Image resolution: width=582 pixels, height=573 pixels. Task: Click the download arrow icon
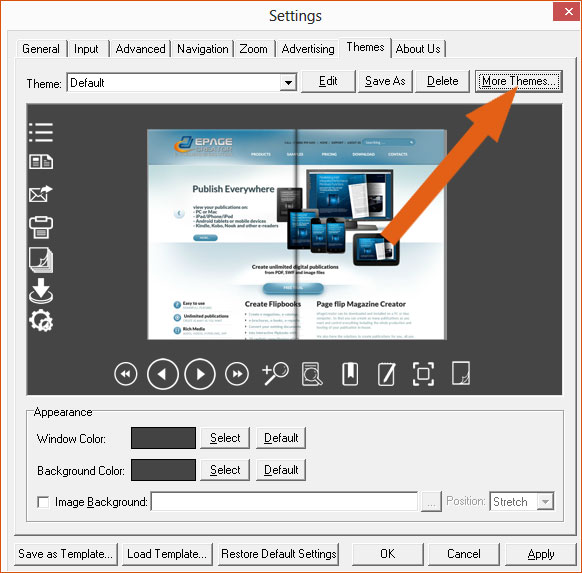[41, 291]
